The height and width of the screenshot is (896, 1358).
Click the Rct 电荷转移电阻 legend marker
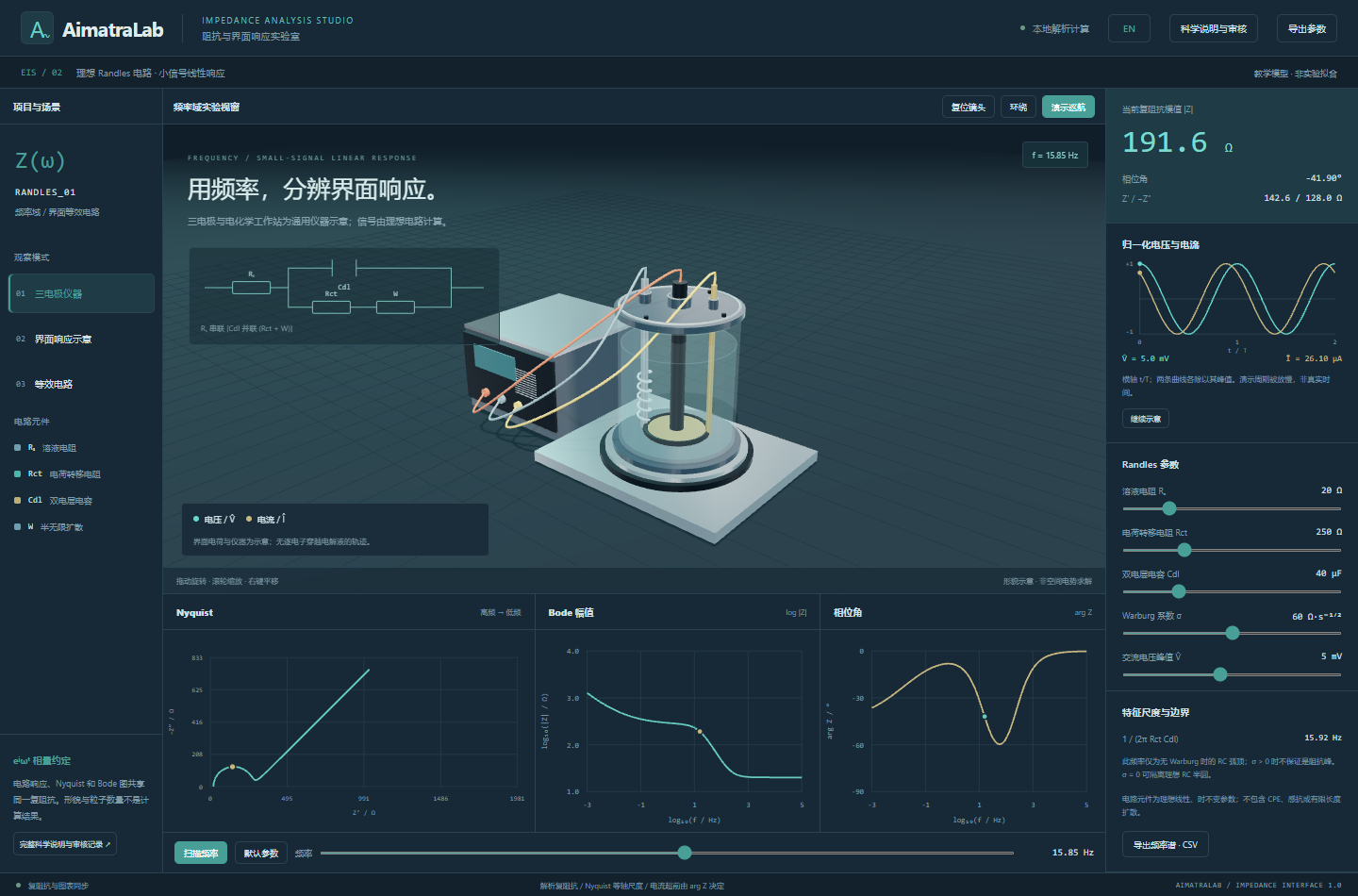tap(18, 474)
